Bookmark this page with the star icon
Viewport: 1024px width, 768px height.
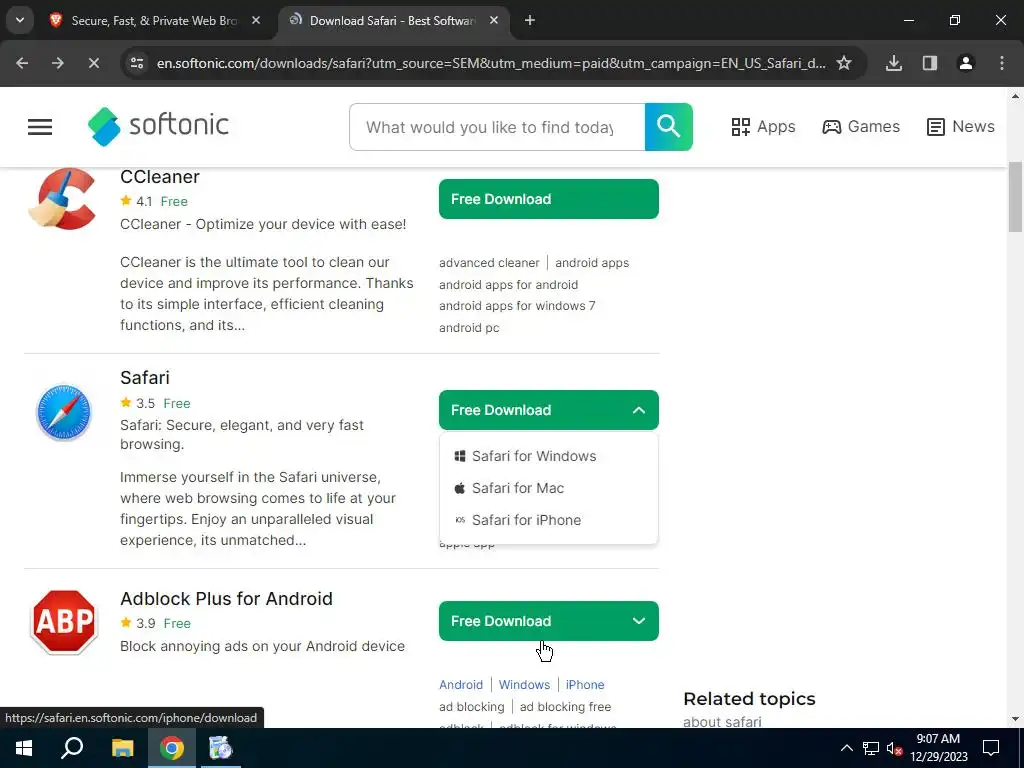coord(844,63)
